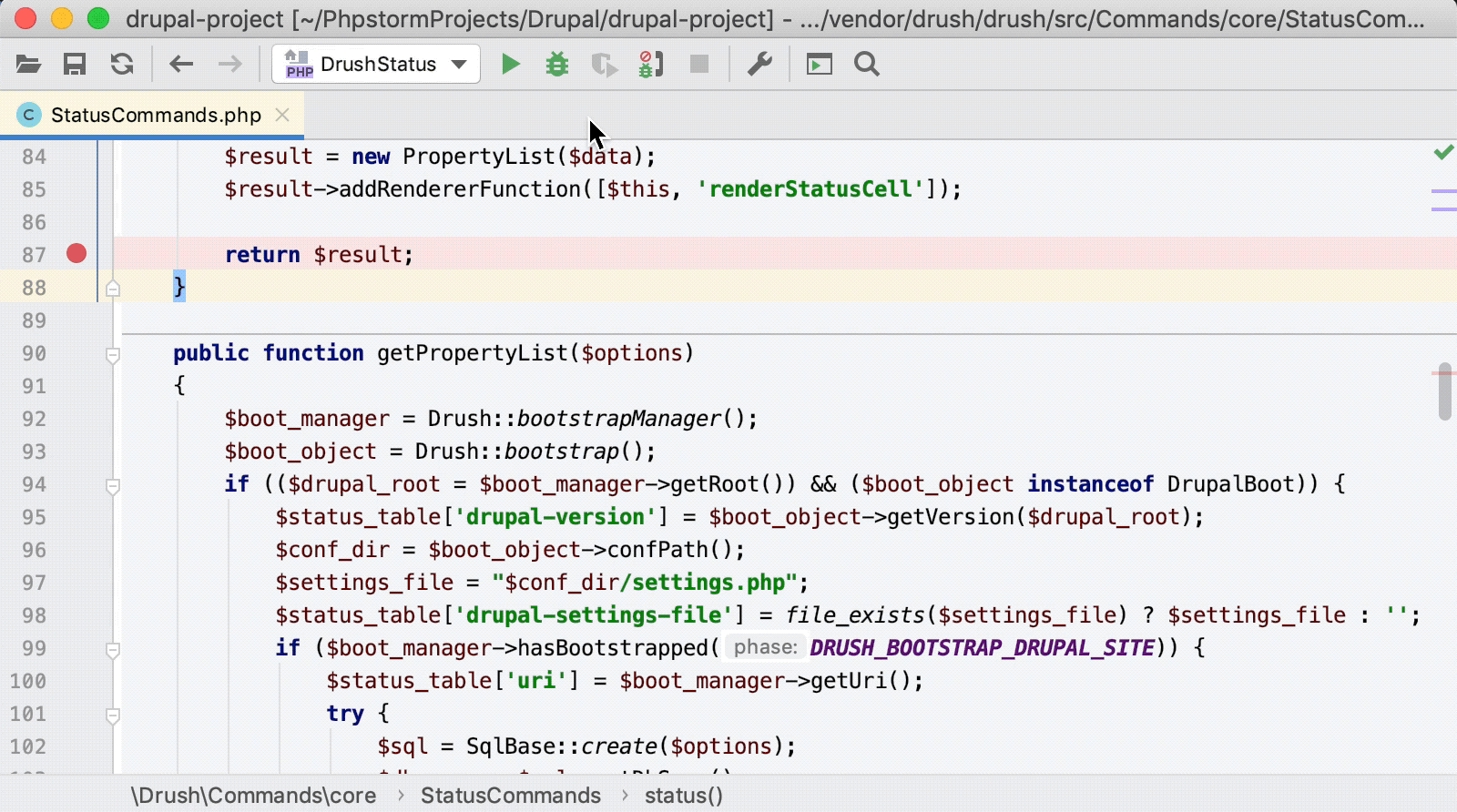
Task: Click StatusCommands in the breadcrumb bar
Action: pos(510,796)
